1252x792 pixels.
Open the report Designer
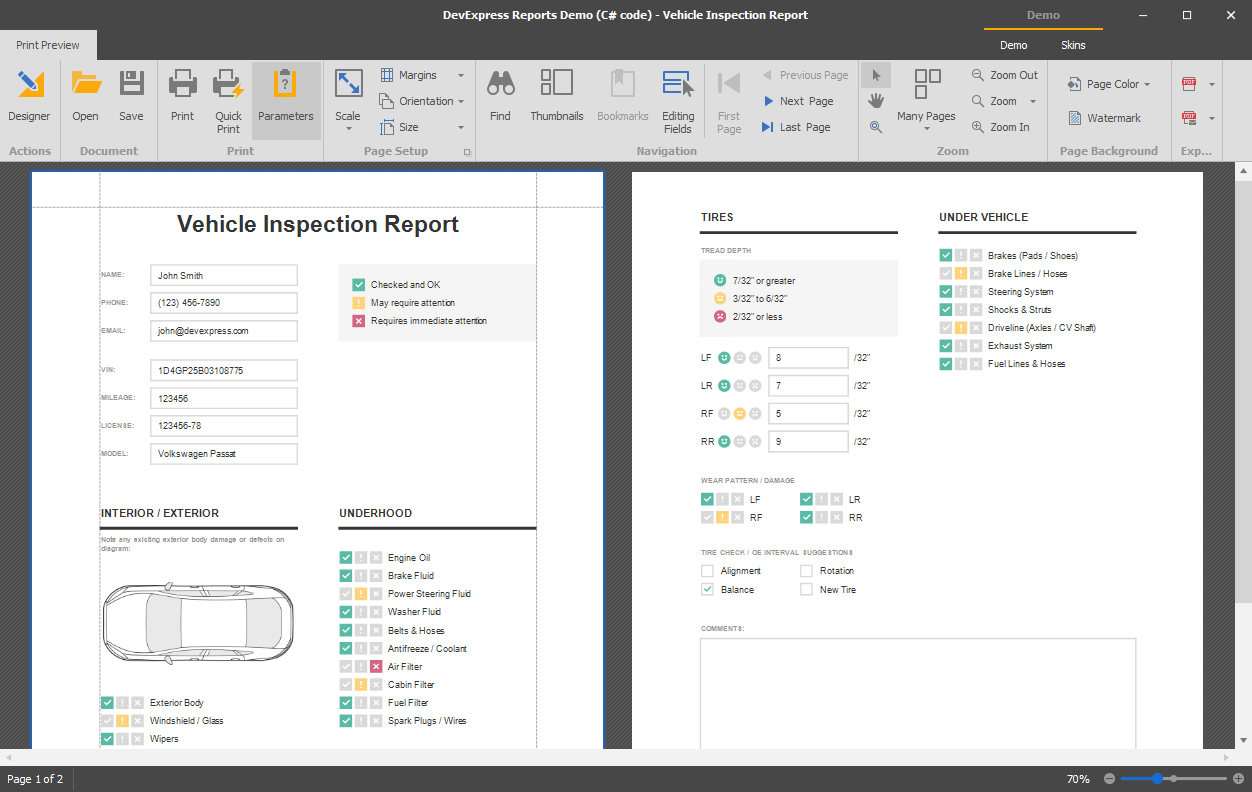click(29, 95)
